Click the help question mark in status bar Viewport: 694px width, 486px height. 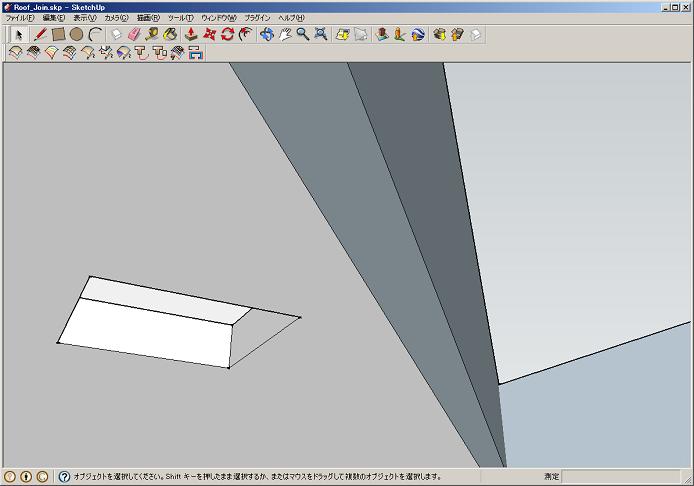click(64, 477)
